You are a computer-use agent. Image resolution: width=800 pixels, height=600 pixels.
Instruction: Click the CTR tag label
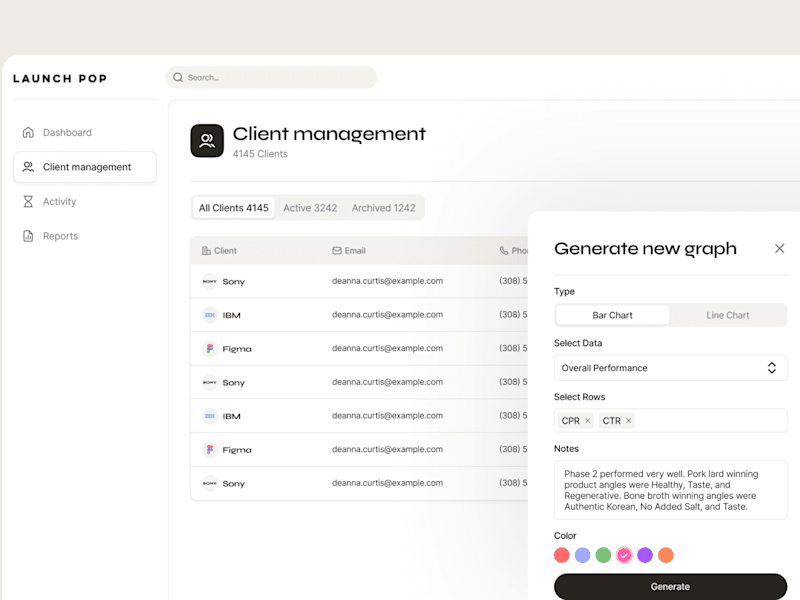click(611, 420)
